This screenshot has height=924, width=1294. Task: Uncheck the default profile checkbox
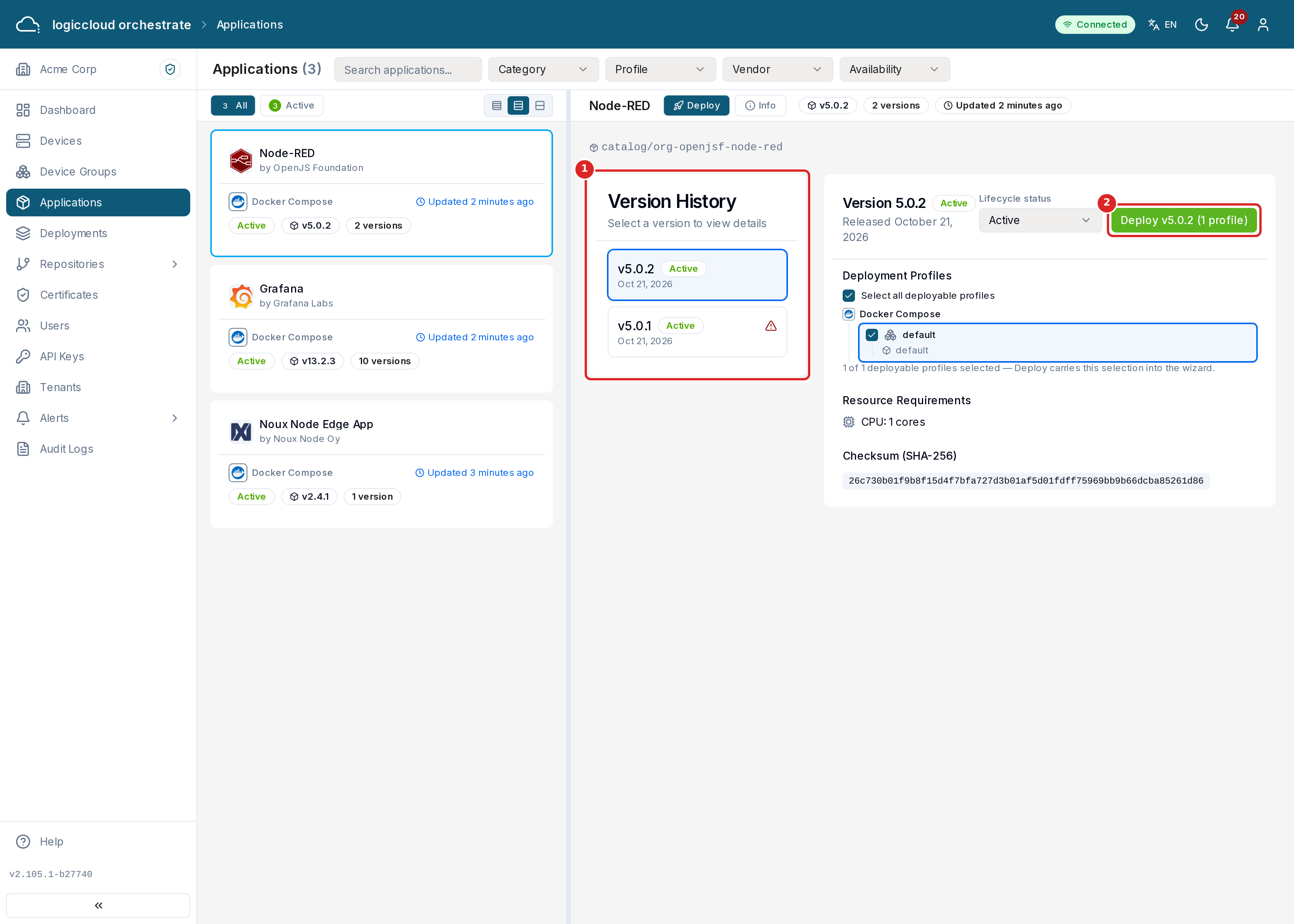tap(871, 335)
